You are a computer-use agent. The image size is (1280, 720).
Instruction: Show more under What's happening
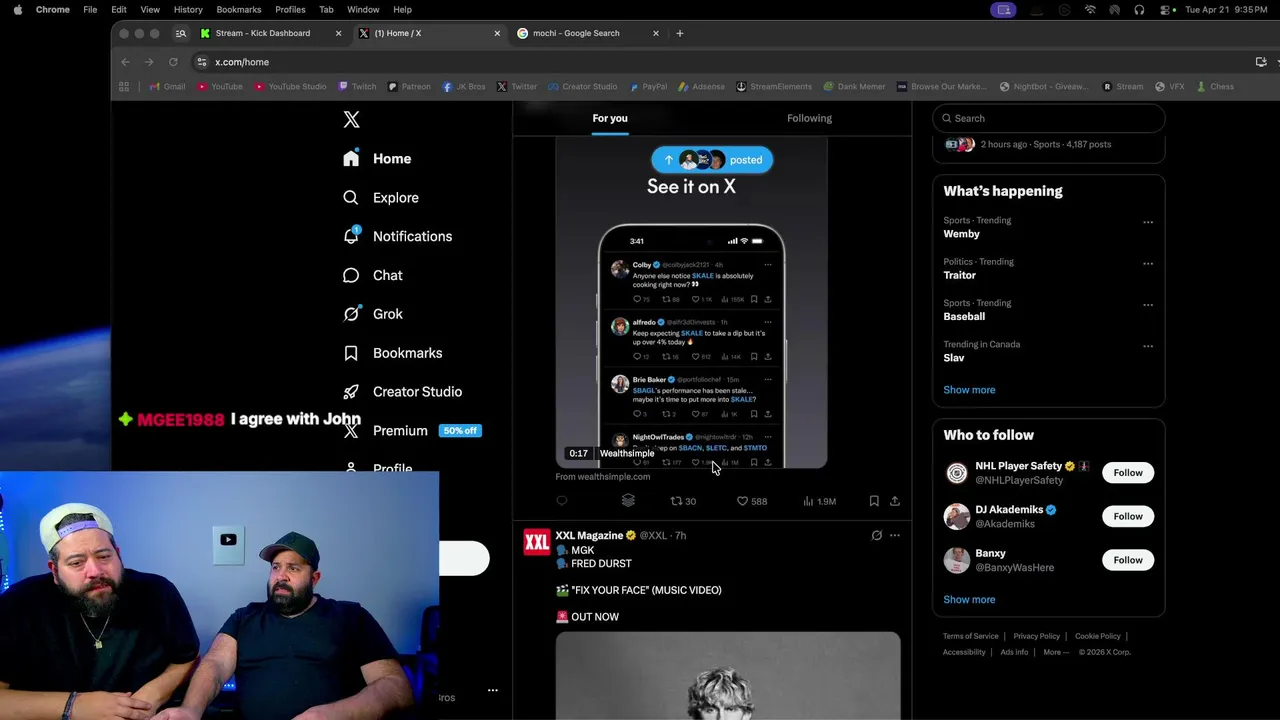[969, 390]
